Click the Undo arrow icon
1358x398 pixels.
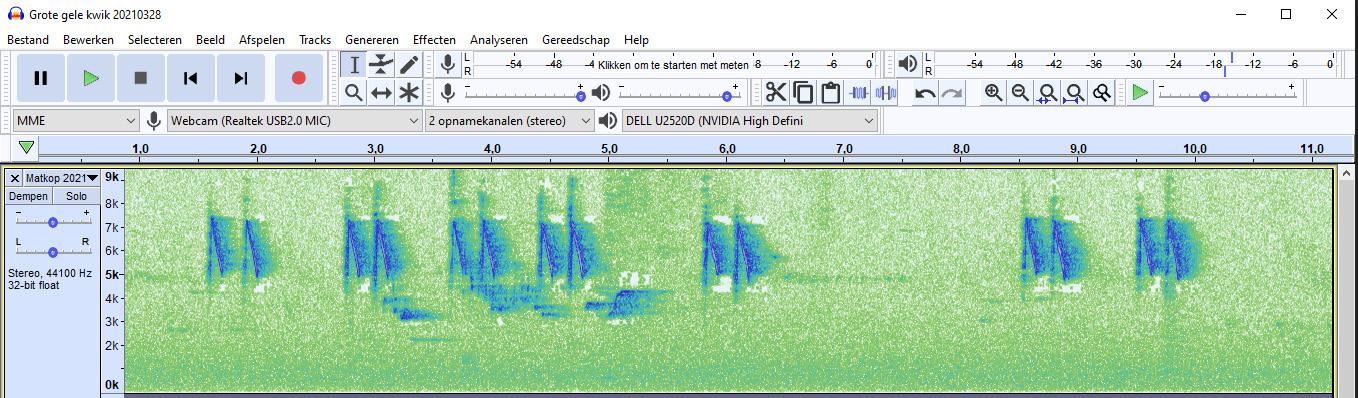click(926, 93)
